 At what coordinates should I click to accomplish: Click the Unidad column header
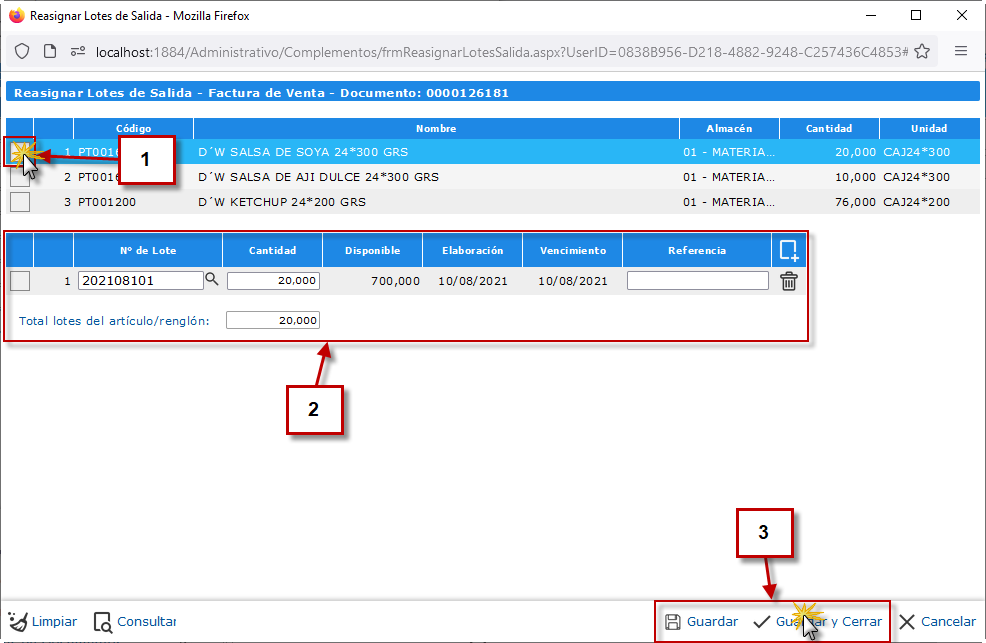coord(929,128)
